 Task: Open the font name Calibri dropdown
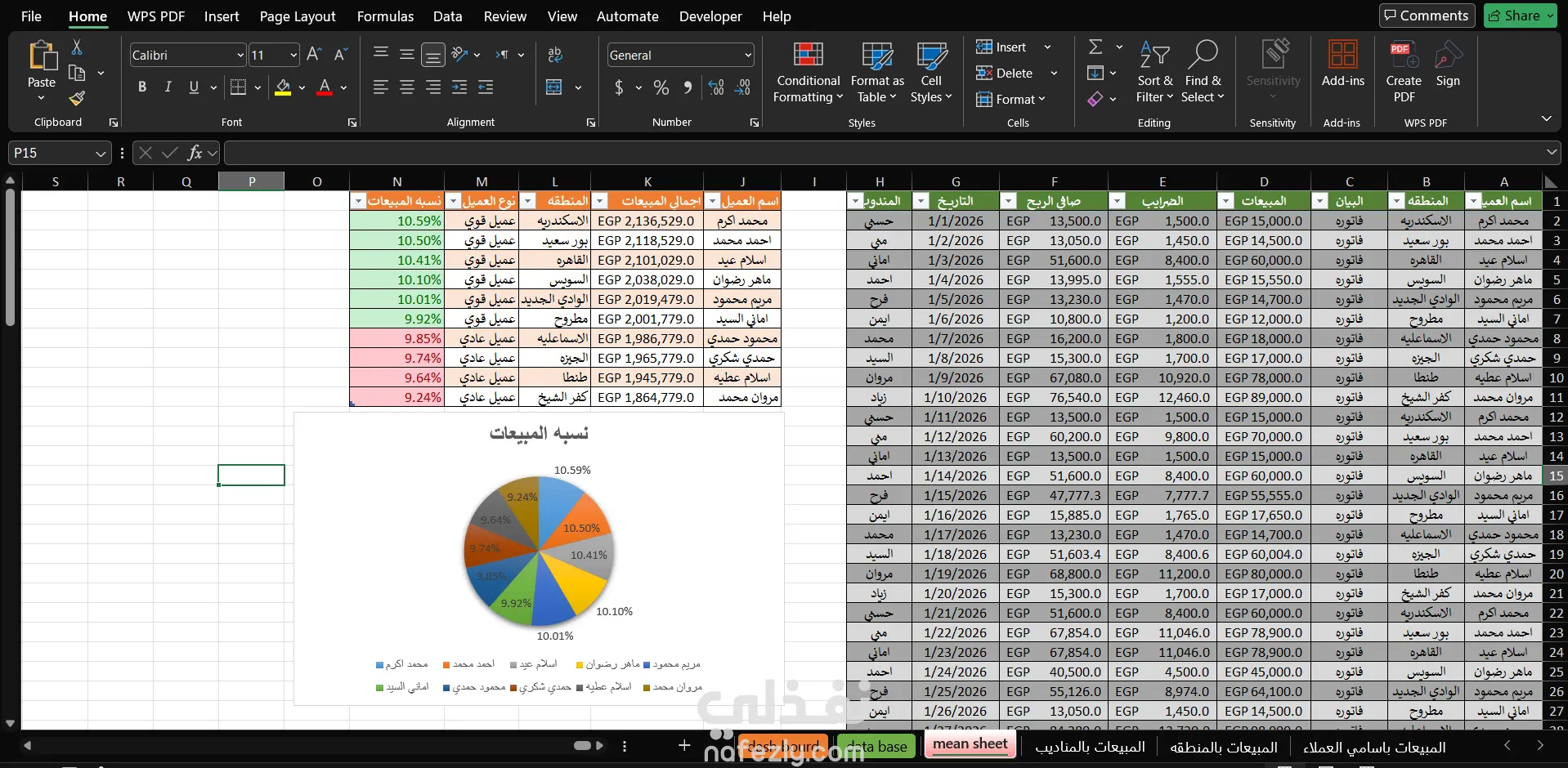(x=240, y=55)
